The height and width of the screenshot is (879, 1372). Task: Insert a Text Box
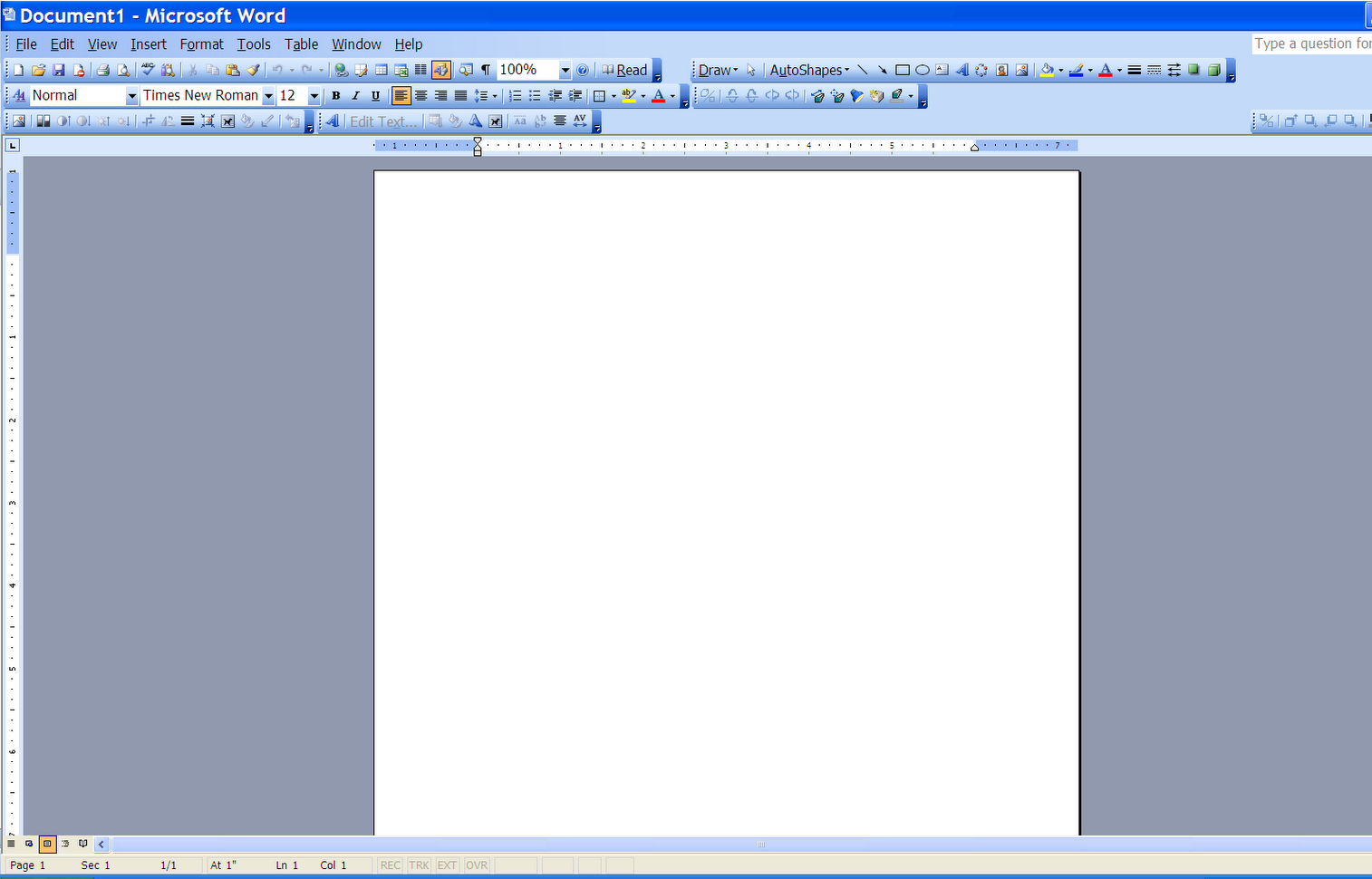click(x=942, y=70)
